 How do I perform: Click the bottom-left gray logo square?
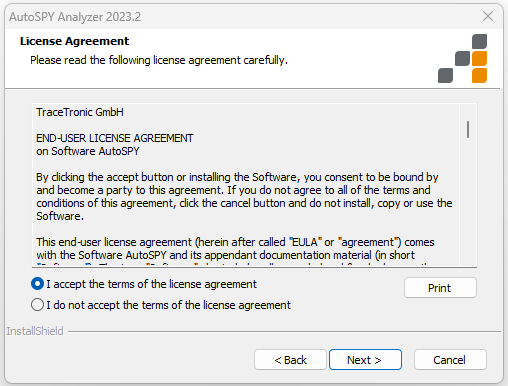(445, 75)
